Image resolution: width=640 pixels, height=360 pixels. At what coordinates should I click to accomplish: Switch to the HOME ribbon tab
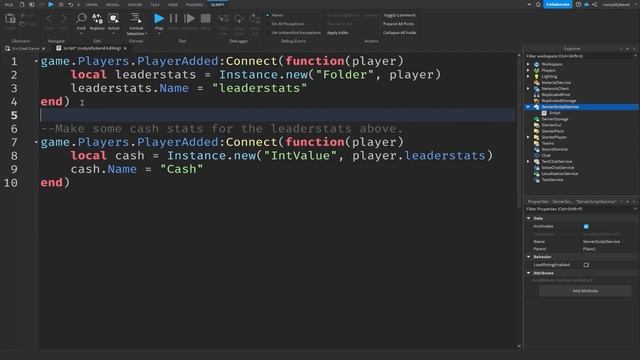[91, 4]
